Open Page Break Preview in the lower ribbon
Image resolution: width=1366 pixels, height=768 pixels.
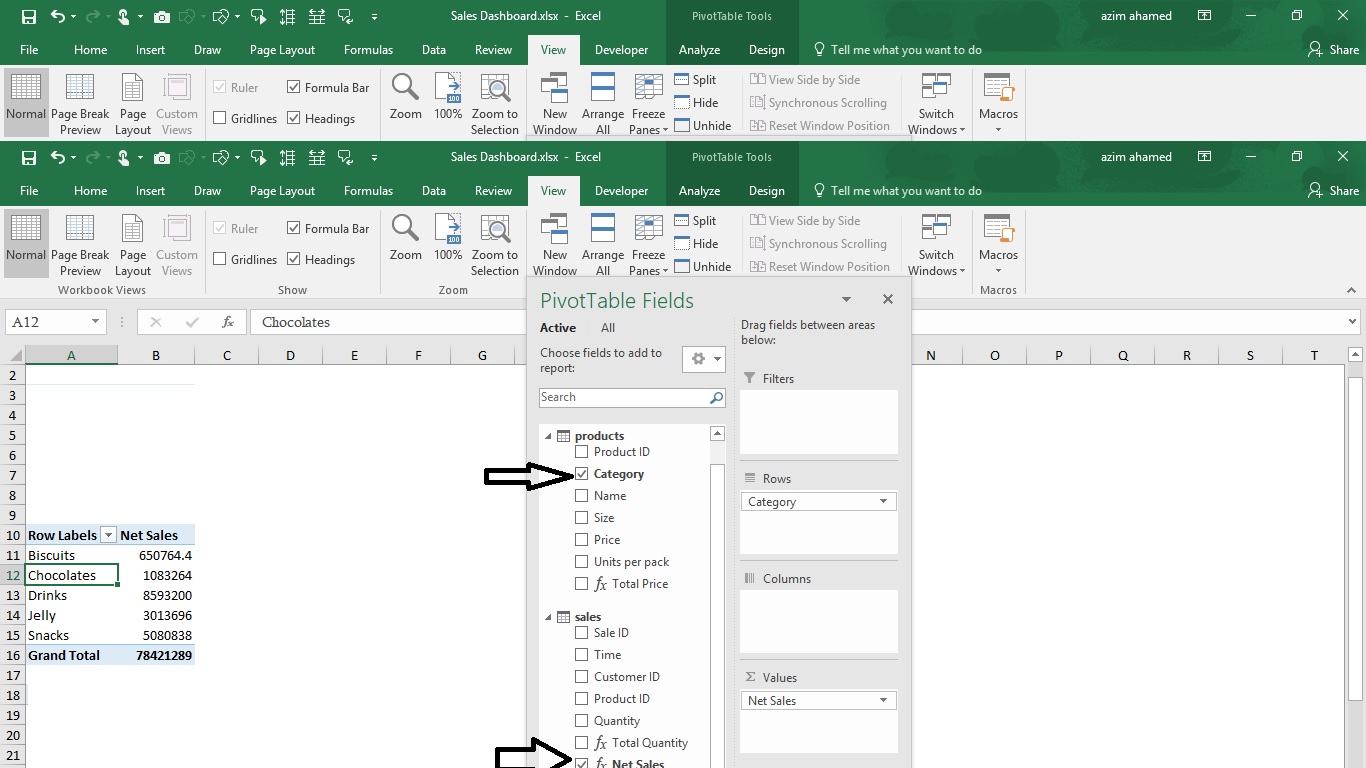pos(80,243)
